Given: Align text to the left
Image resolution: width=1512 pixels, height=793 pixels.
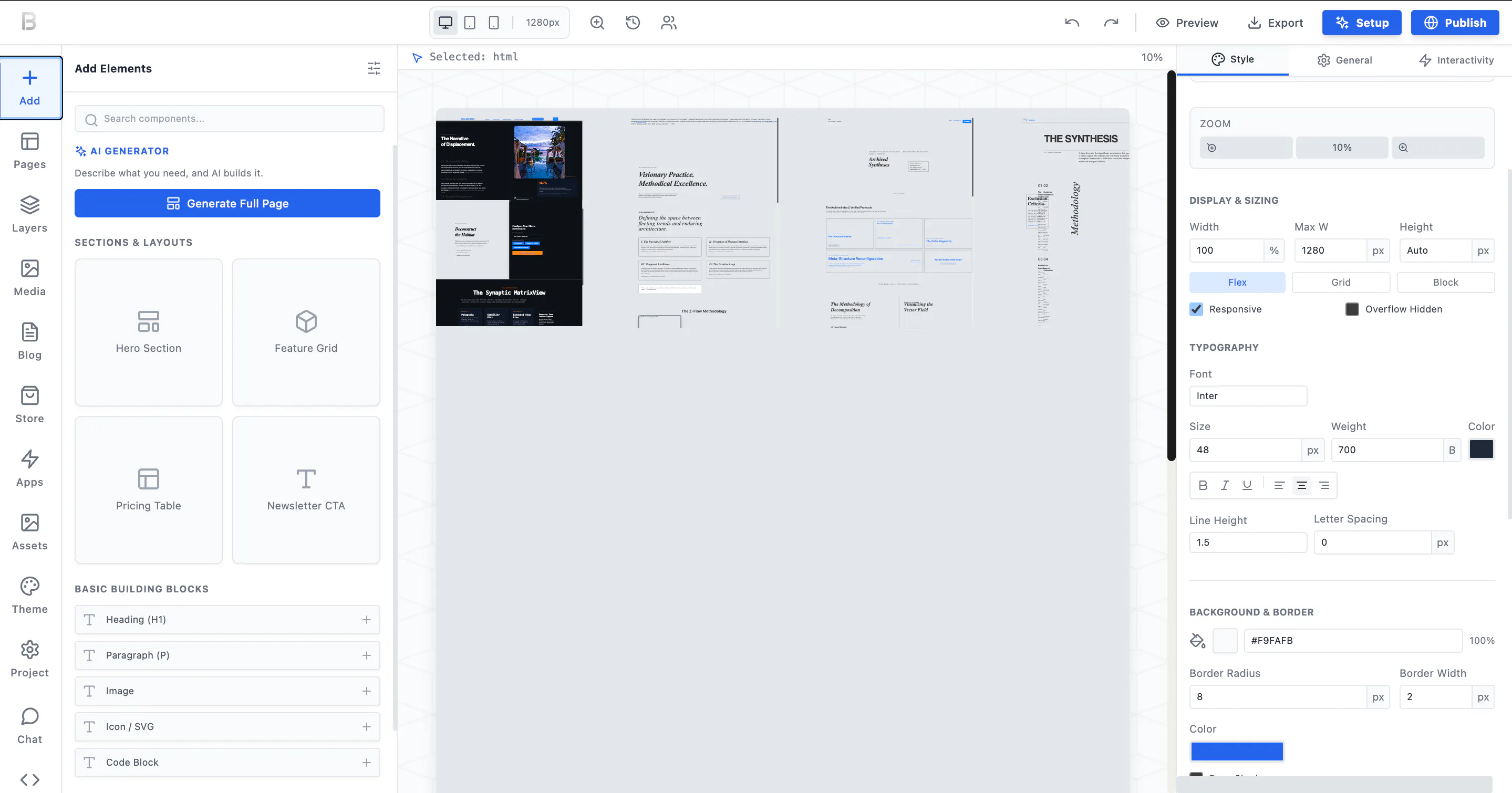Looking at the screenshot, I should 1280,485.
